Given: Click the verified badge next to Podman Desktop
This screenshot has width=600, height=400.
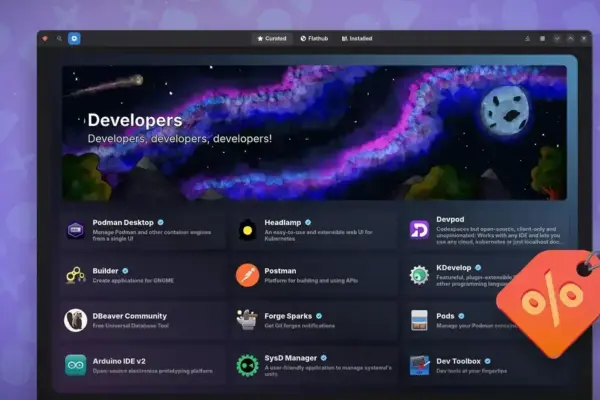Looking at the screenshot, I should coord(161,222).
